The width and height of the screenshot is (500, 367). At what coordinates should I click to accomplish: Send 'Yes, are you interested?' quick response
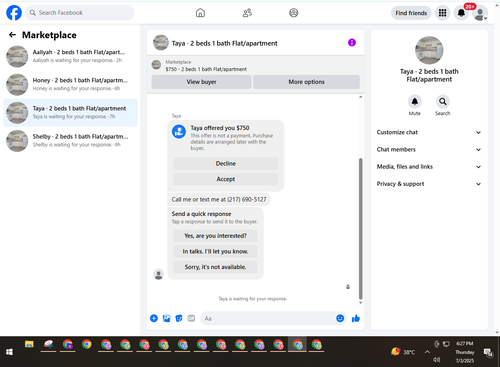215,236
